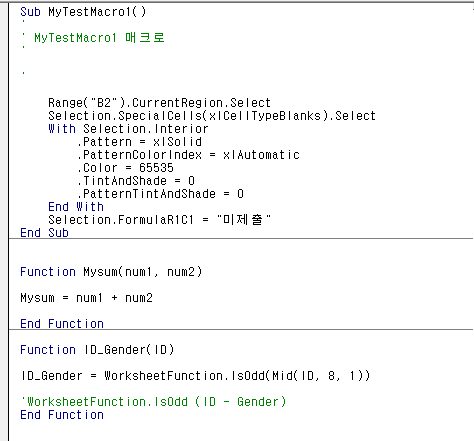Click the 65535 color value
474x441 pixels.
tap(156, 168)
